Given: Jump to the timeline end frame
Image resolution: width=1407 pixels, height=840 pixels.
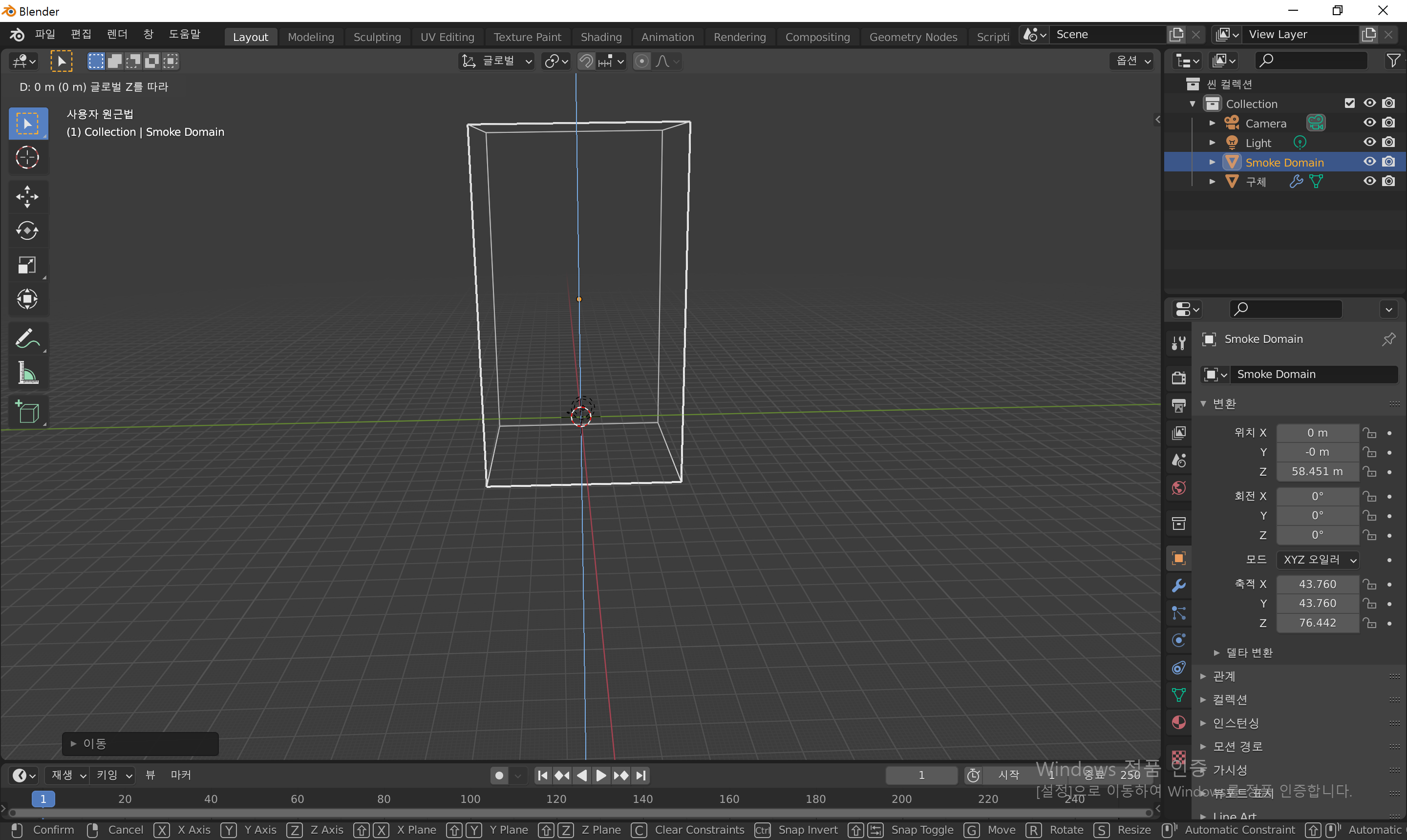Looking at the screenshot, I should tap(641, 776).
